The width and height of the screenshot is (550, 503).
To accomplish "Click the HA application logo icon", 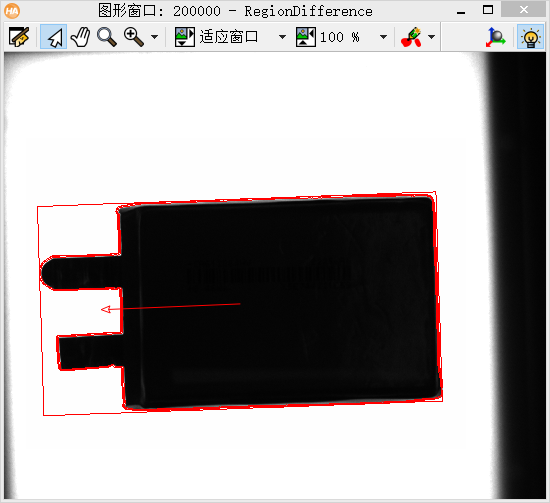I will (x=12, y=11).
